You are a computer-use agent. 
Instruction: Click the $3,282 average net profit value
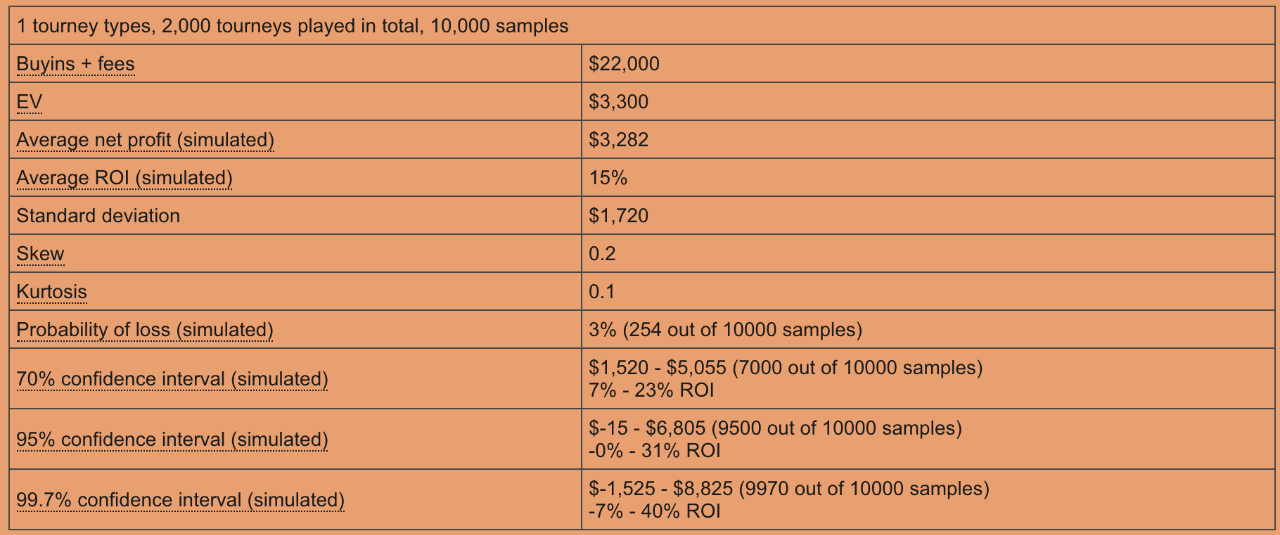point(618,140)
